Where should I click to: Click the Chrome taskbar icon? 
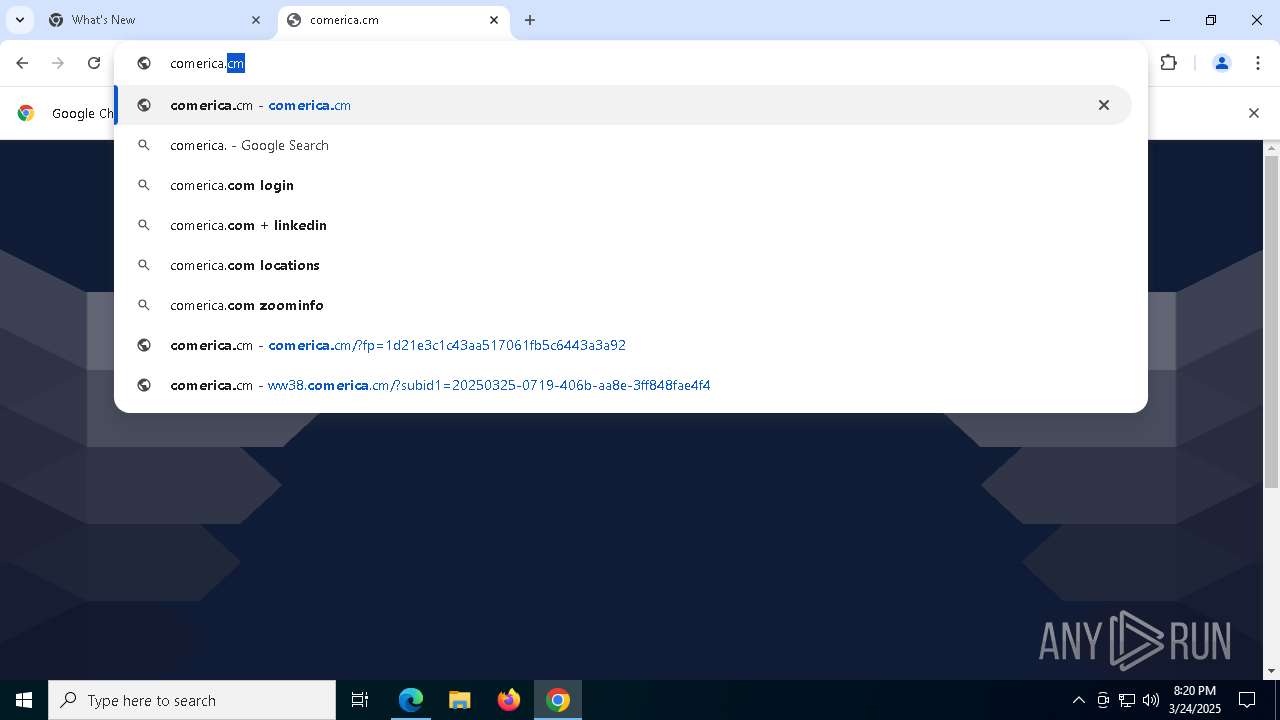coord(558,700)
